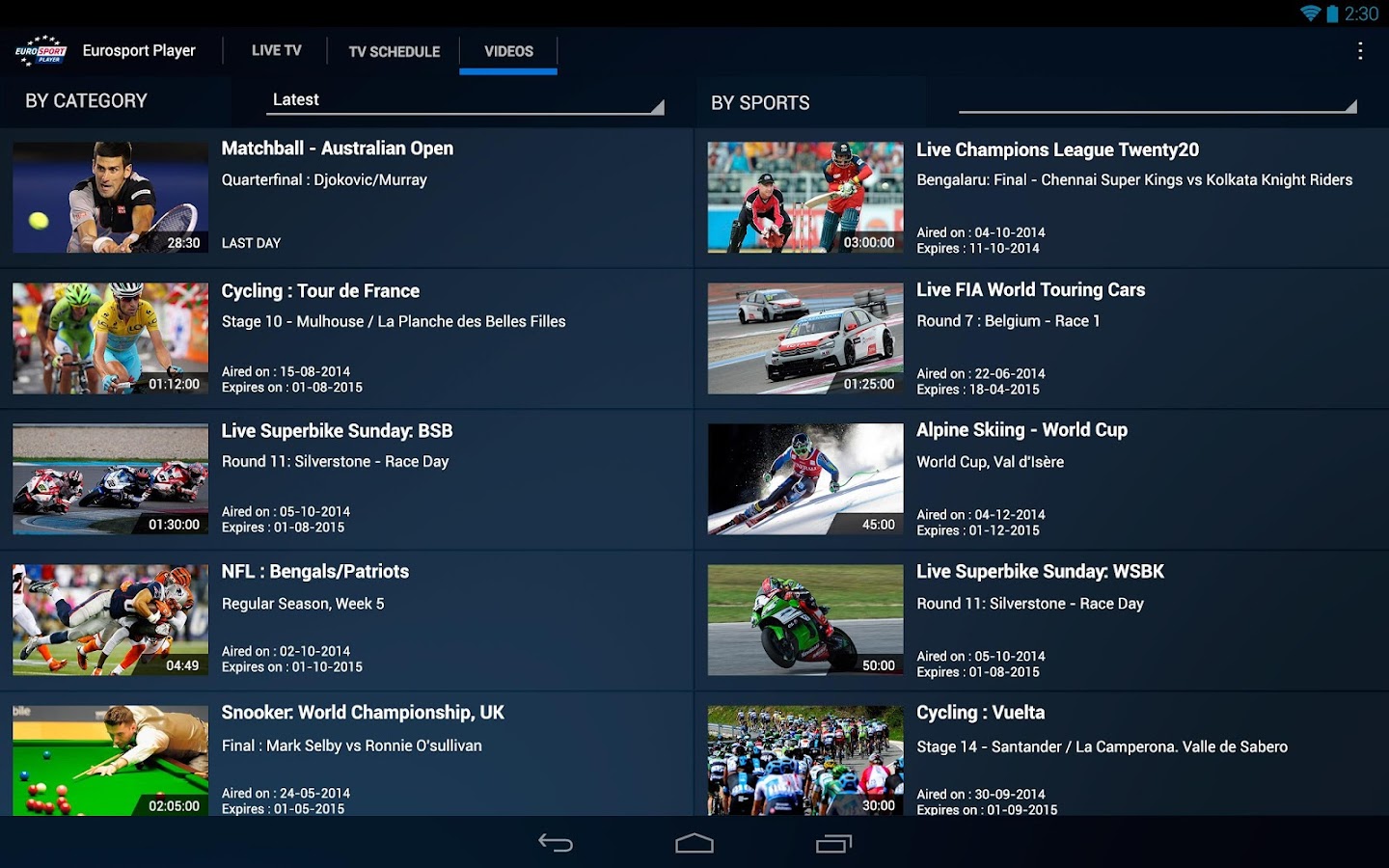Tap the Wi-Fi status icon
The height and width of the screenshot is (868, 1389).
click(1310, 14)
